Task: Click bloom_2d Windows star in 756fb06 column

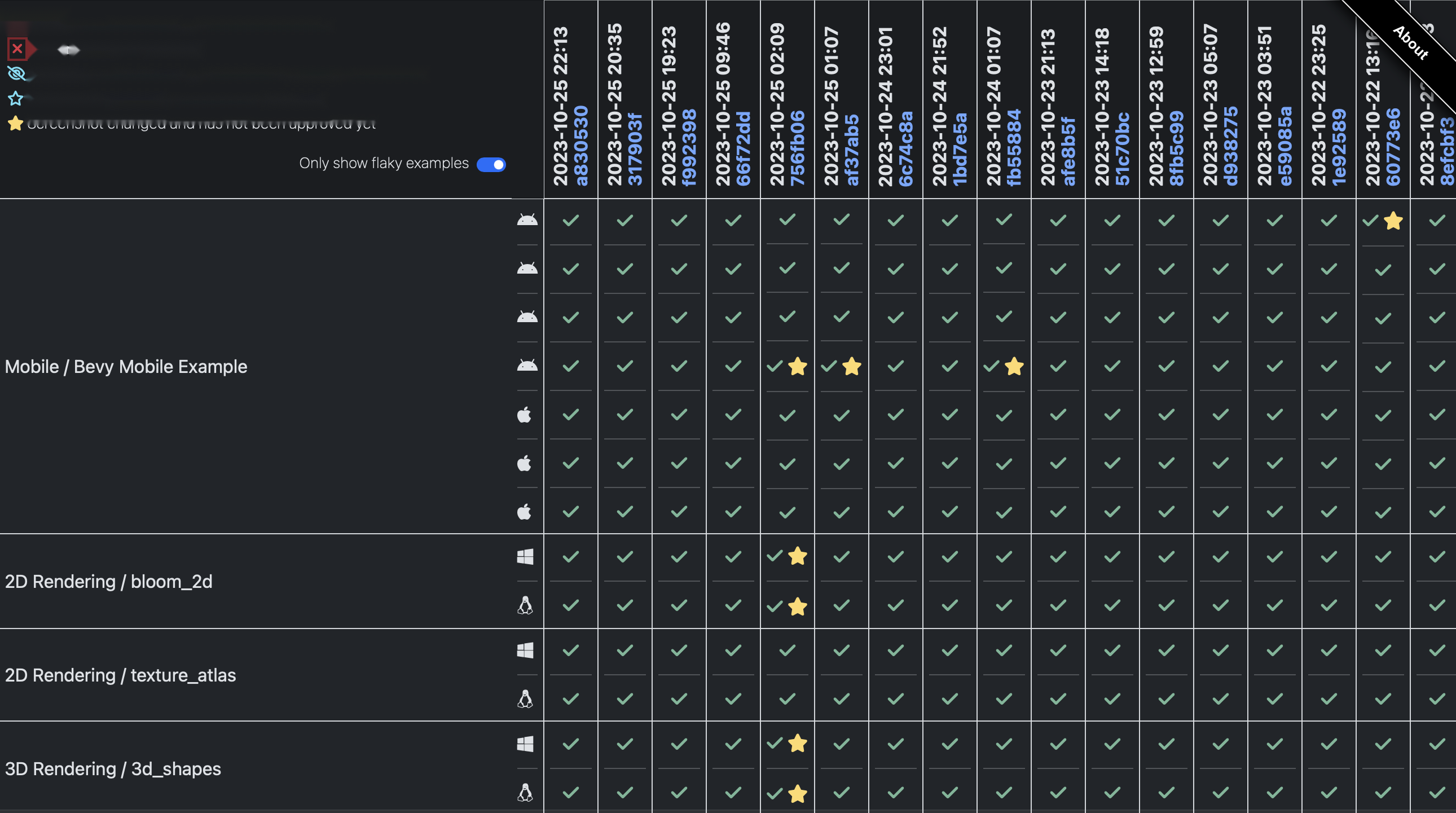Action: pos(798,556)
